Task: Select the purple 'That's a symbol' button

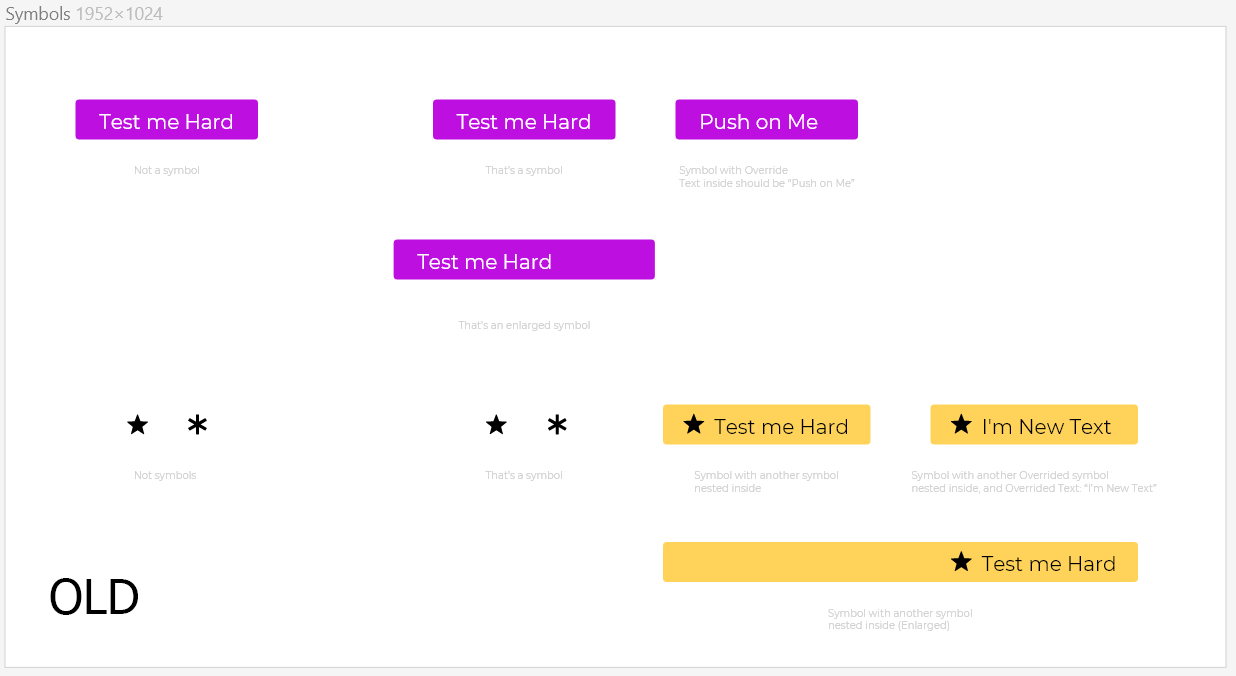Action: tap(524, 119)
